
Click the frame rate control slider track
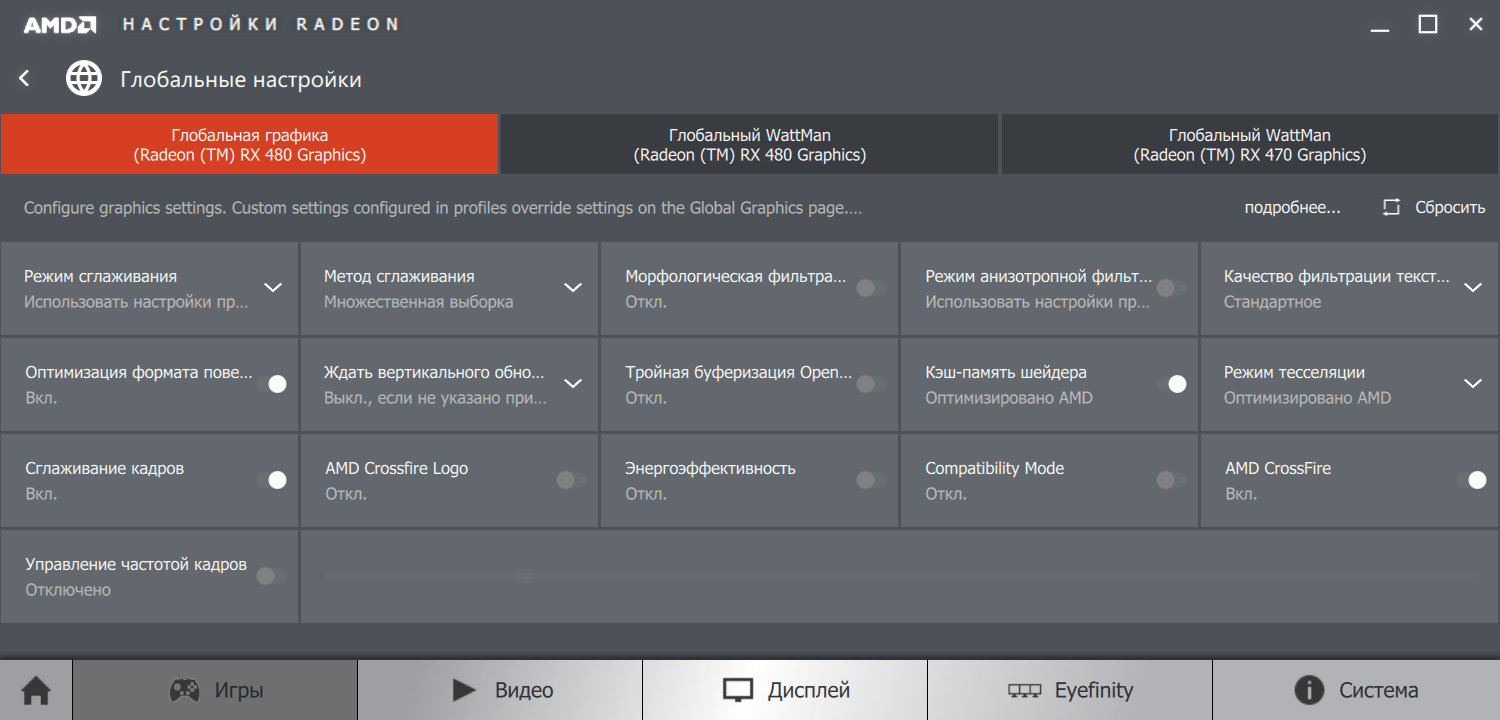coord(903,576)
